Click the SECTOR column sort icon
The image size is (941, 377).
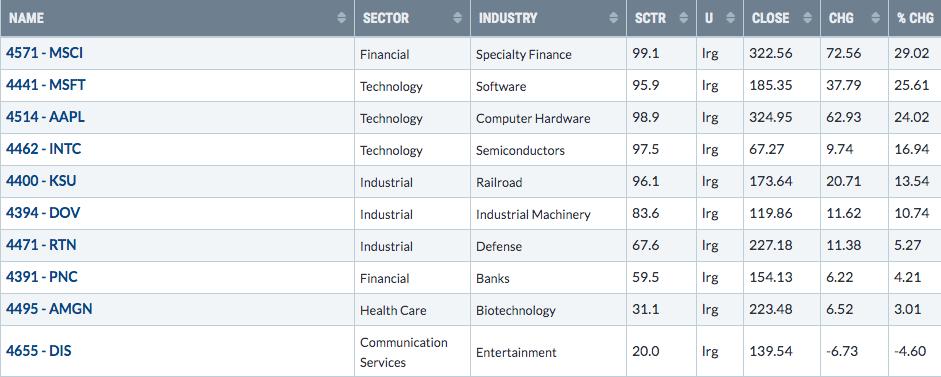(x=457, y=18)
